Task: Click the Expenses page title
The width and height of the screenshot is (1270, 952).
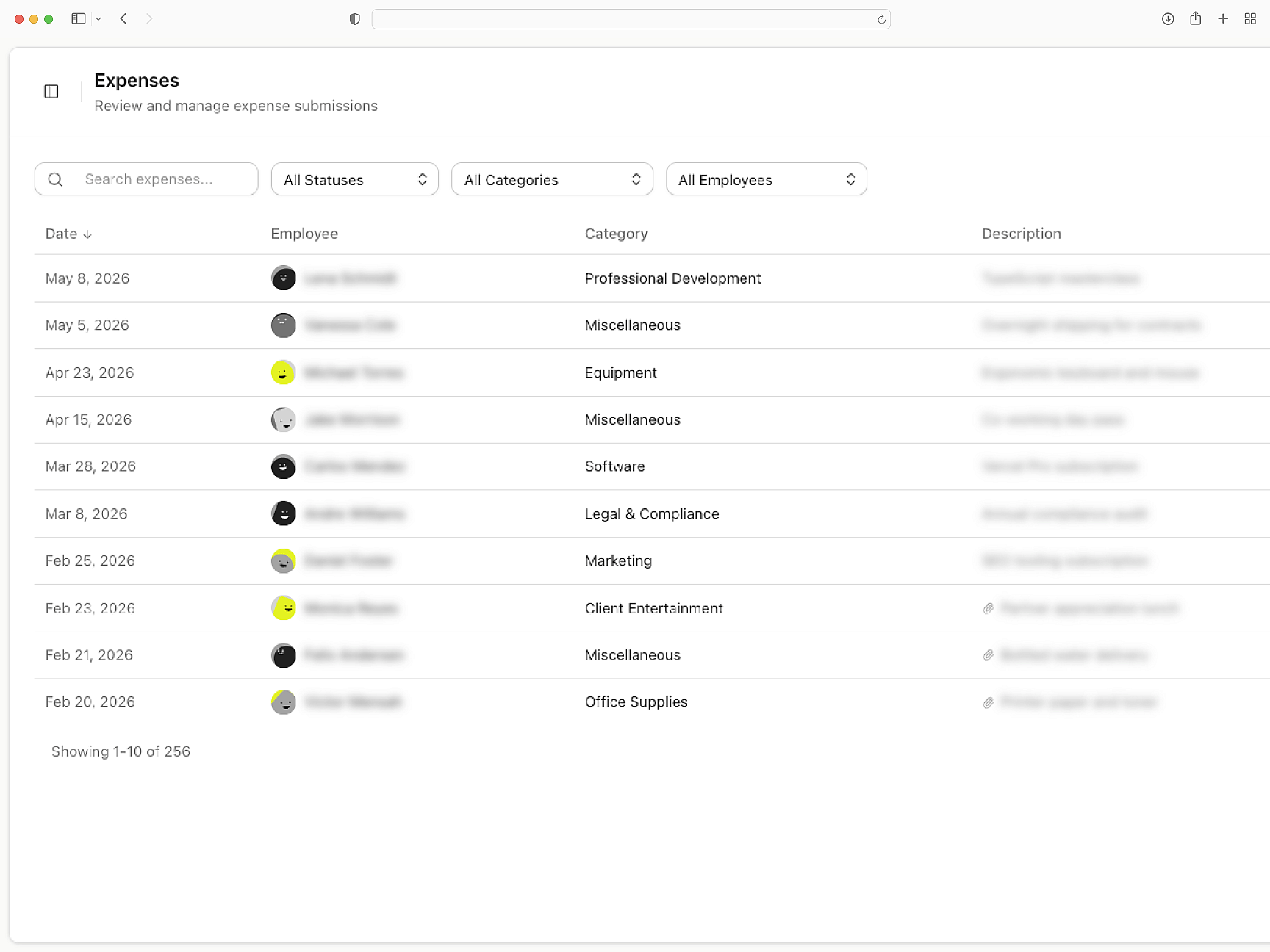Action: click(x=136, y=80)
